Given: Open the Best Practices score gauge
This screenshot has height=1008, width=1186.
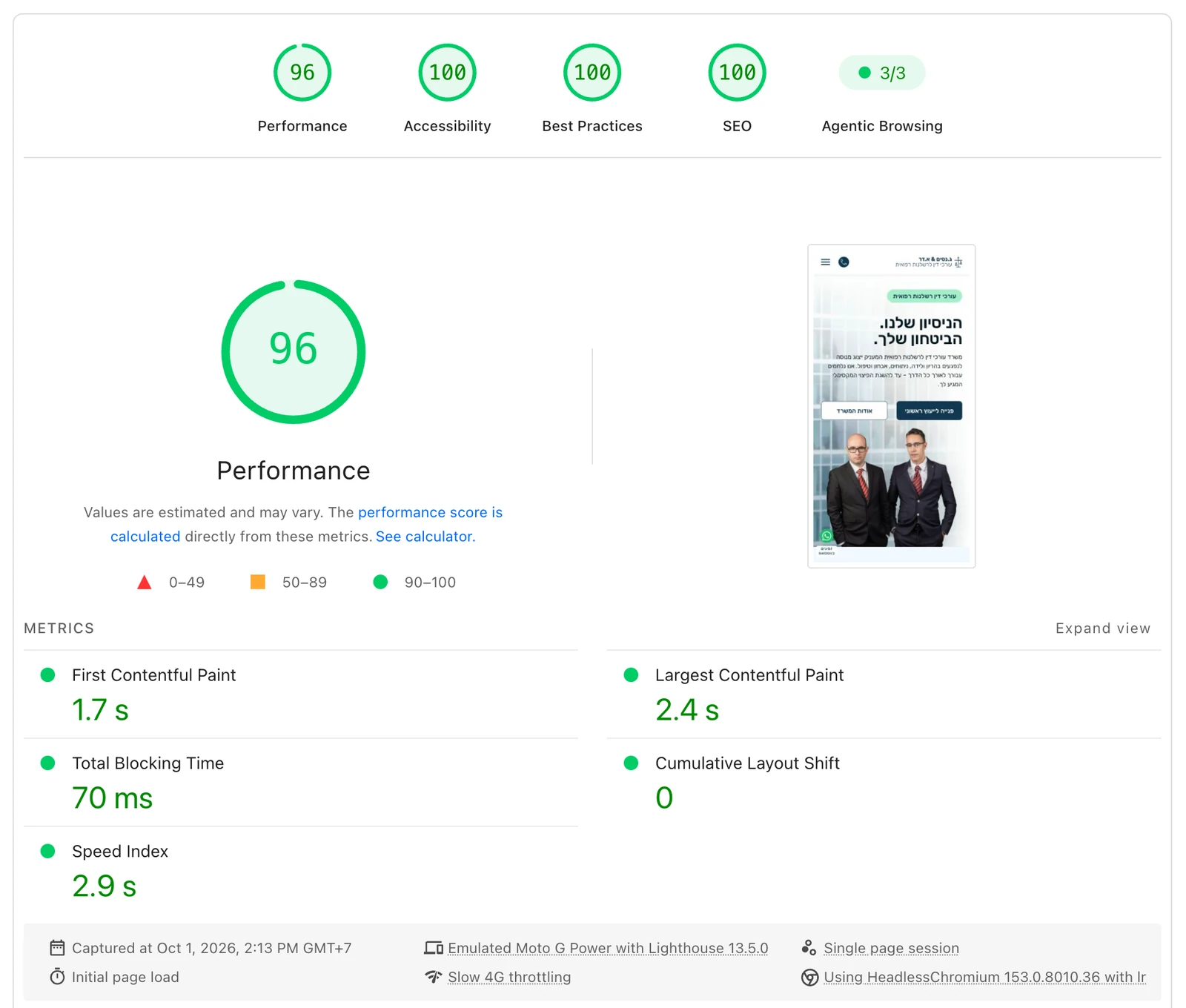Looking at the screenshot, I should click(592, 73).
